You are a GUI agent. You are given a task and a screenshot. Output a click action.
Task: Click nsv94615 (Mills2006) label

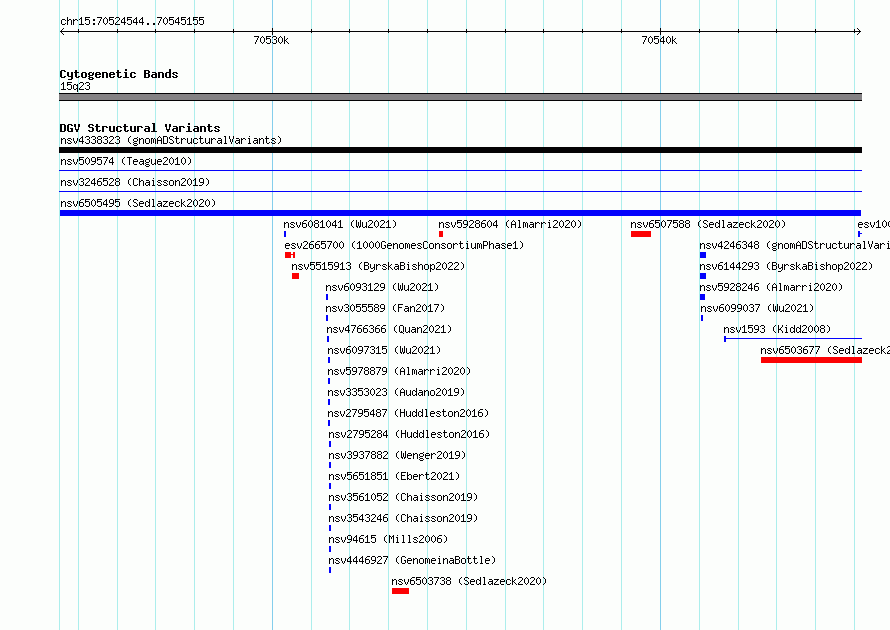(x=388, y=539)
